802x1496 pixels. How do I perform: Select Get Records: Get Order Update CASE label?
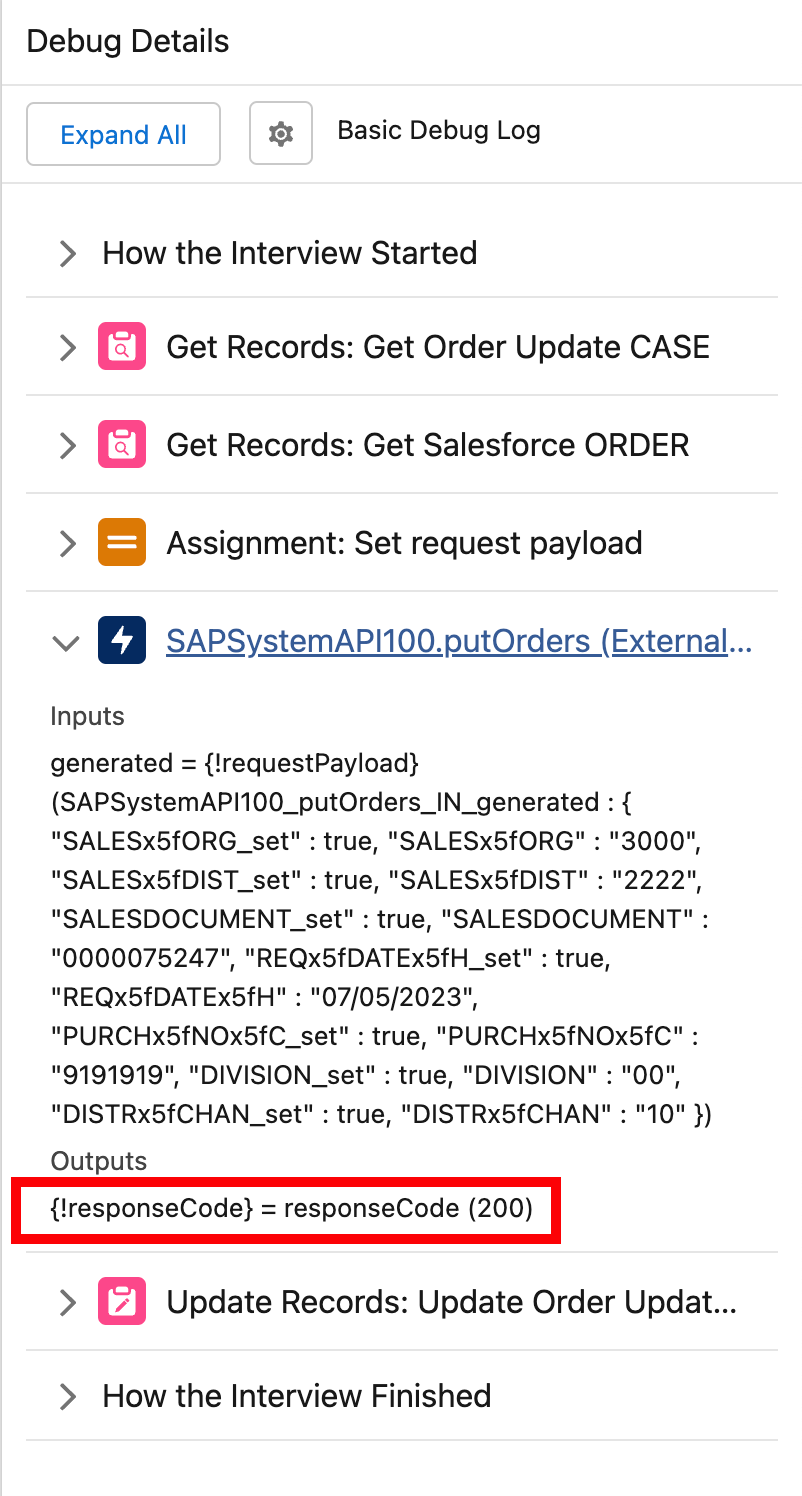(x=438, y=347)
